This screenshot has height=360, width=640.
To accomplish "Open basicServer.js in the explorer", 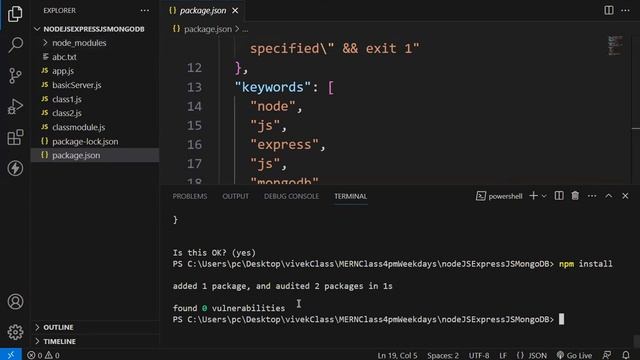I will (77, 85).
